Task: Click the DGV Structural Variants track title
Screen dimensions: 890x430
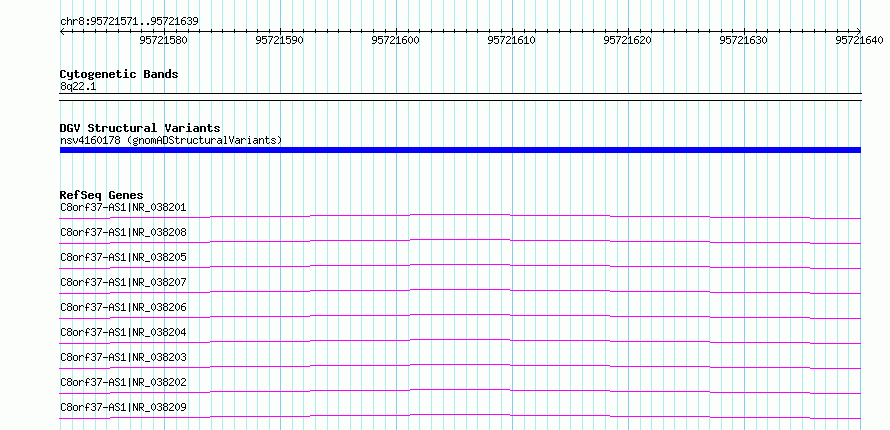Action: pyautogui.click(x=140, y=128)
